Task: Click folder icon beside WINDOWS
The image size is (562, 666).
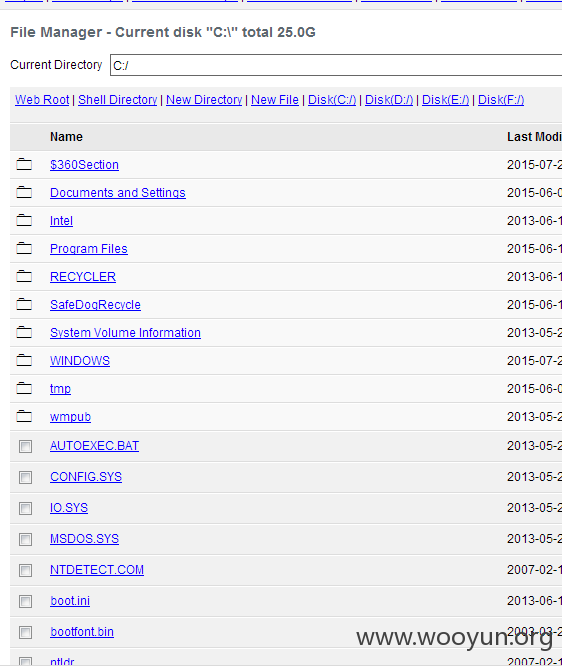Action: coord(24,361)
